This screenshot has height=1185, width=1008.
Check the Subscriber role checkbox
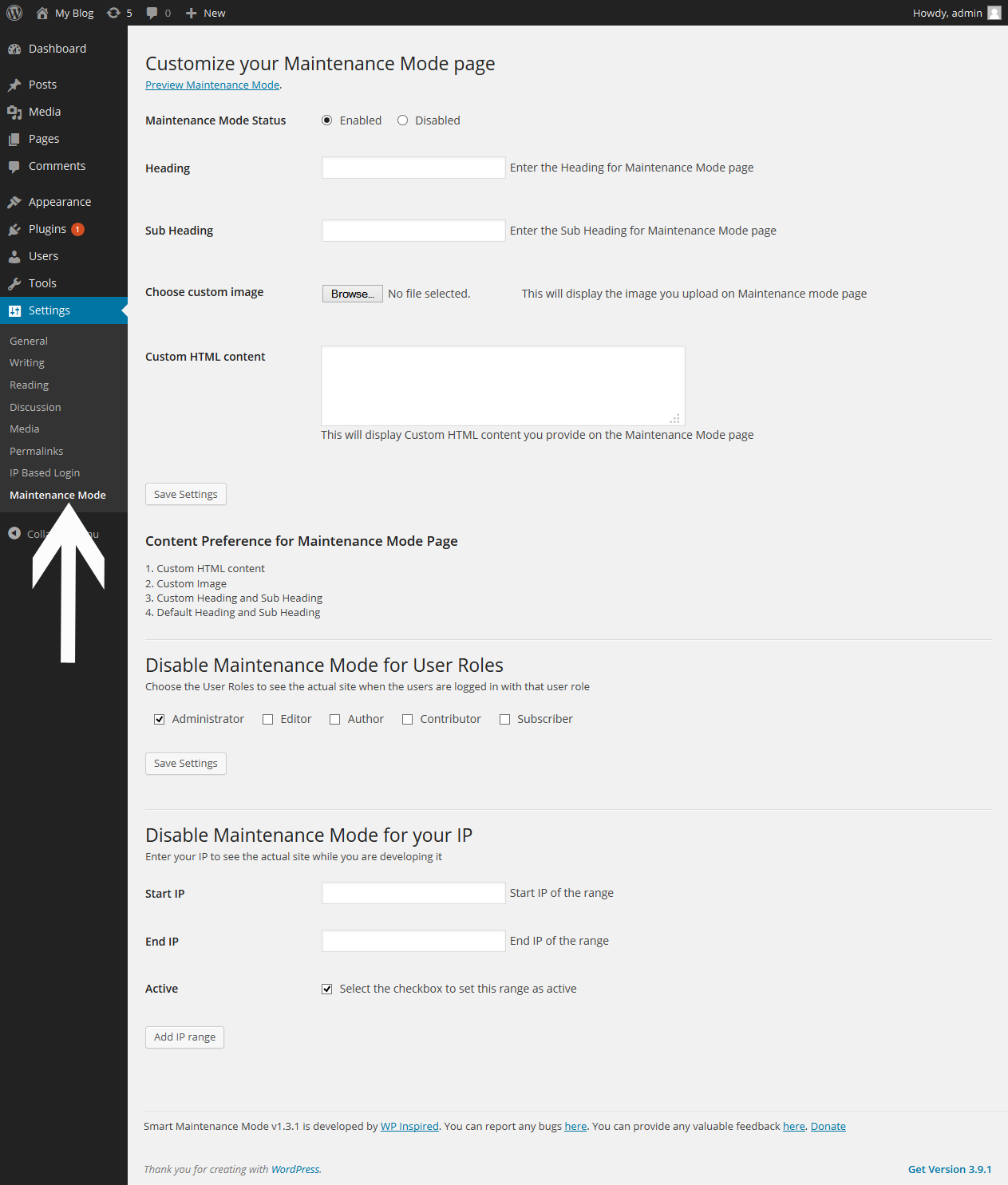504,719
